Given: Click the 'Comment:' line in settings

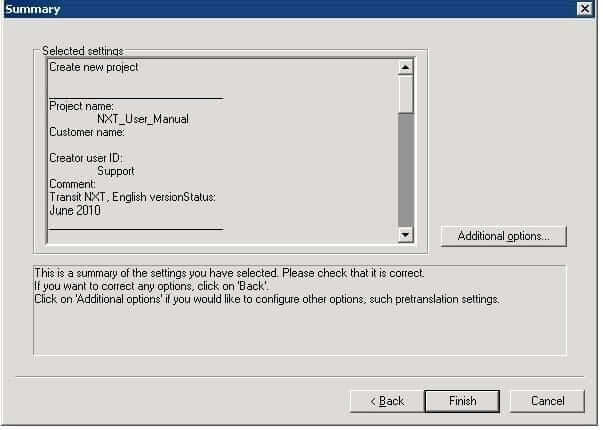Looking at the screenshot, I should click(73, 184).
